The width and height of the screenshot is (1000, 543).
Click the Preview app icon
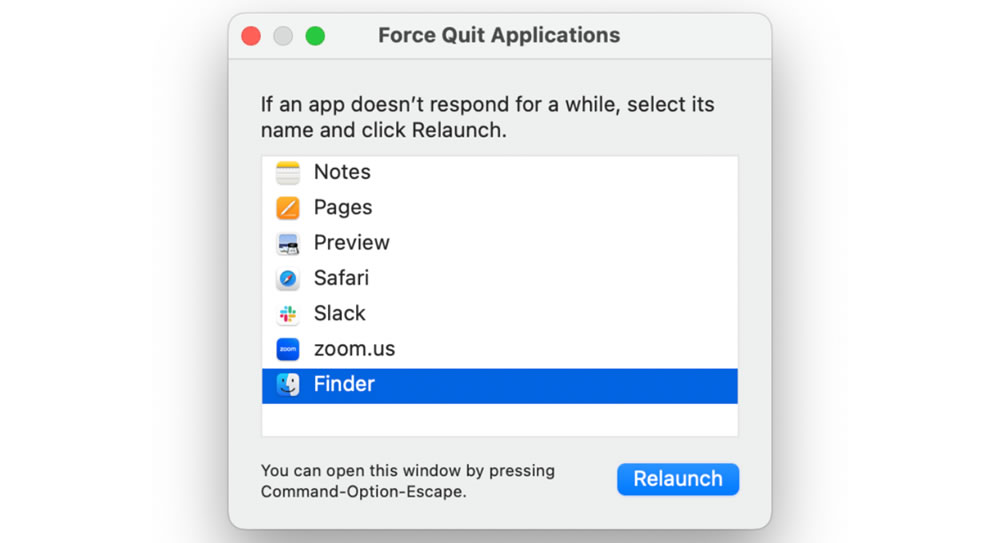tap(288, 243)
